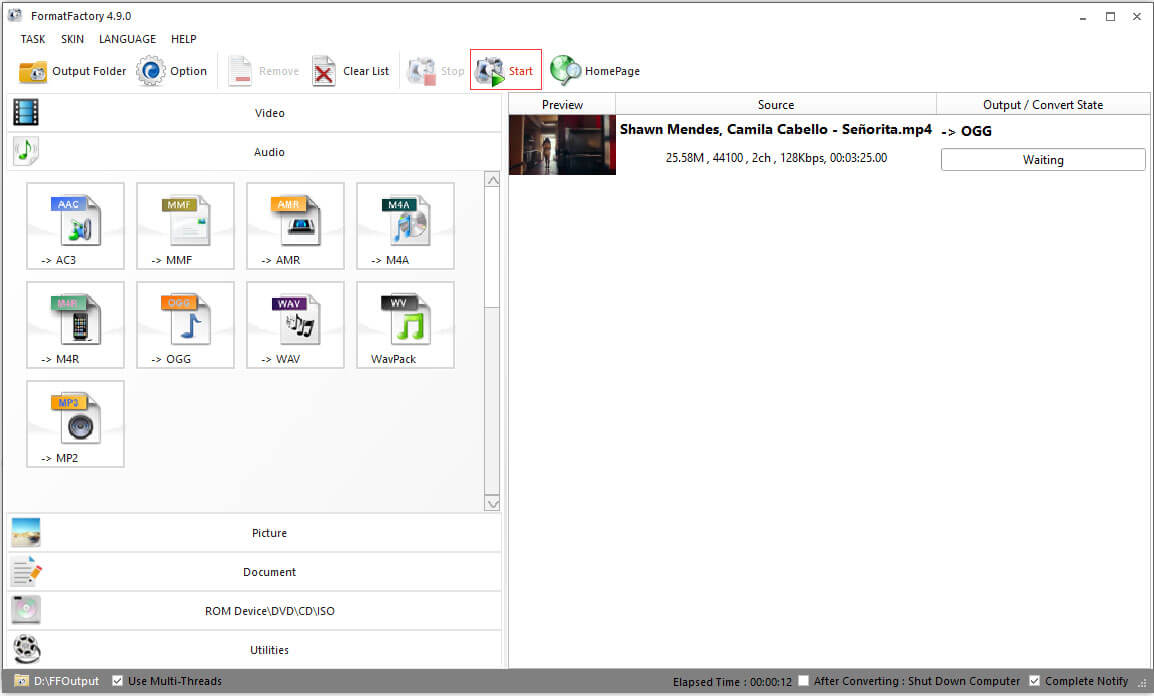Toggle the Use Multi-Threads checkbox
The image size is (1154, 696).
click(x=118, y=681)
